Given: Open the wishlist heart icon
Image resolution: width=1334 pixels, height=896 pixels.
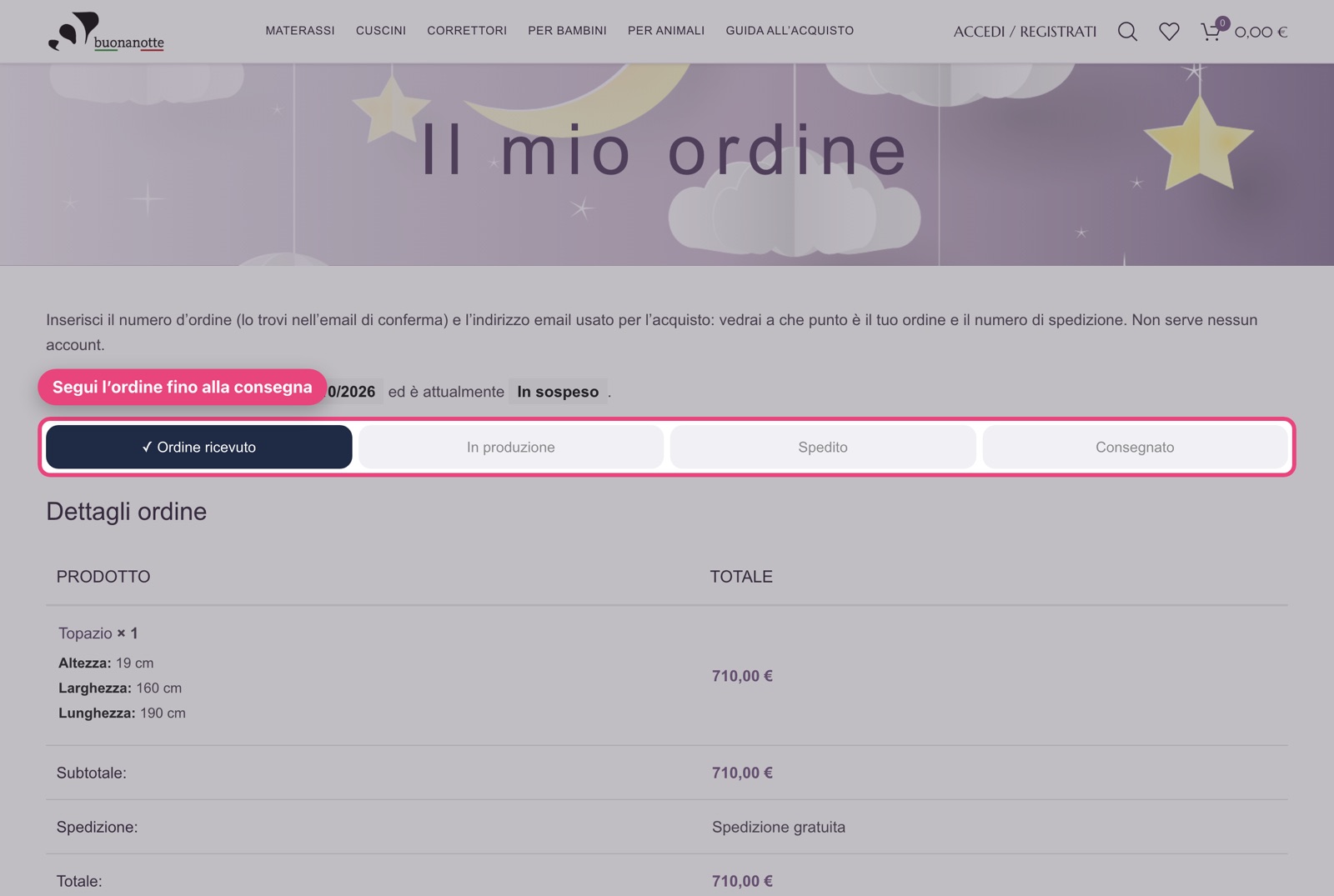Looking at the screenshot, I should tap(1169, 32).
